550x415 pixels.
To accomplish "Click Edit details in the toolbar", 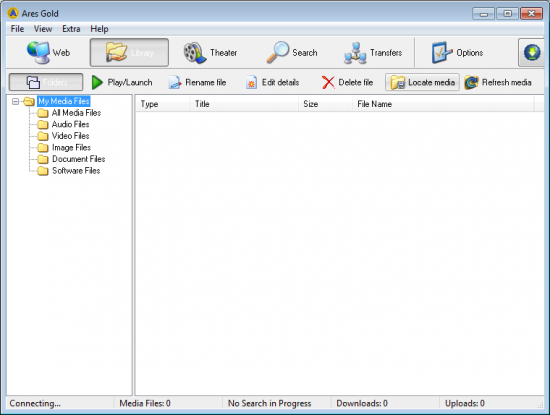I will tap(272, 82).
